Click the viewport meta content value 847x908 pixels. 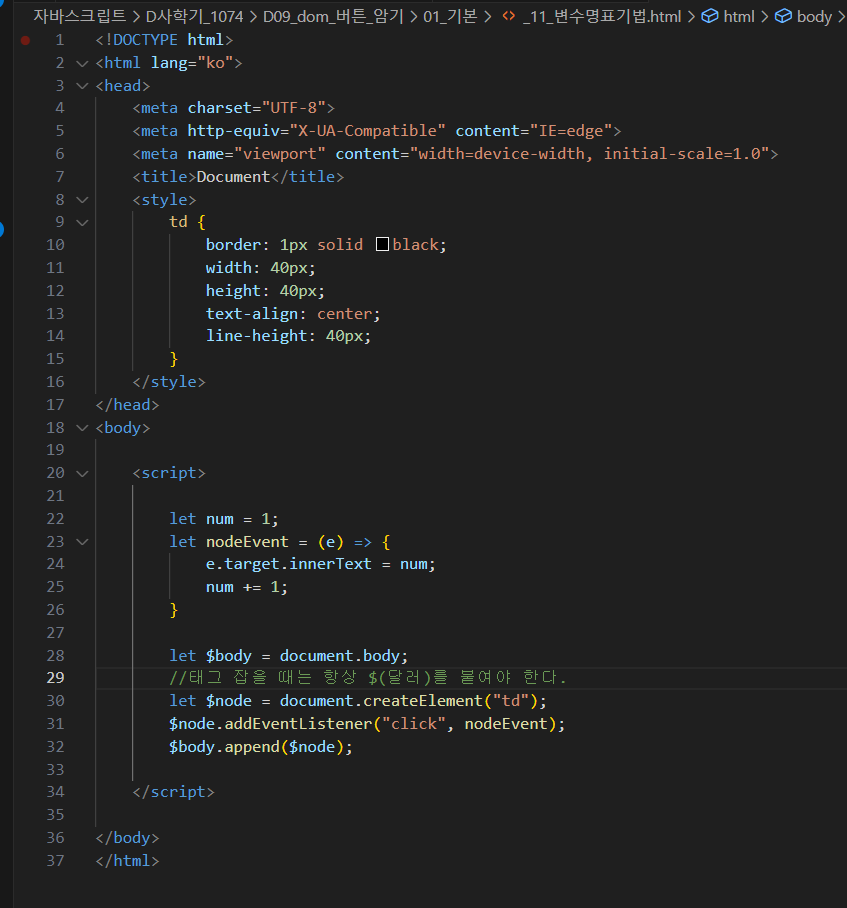point(589,154)
